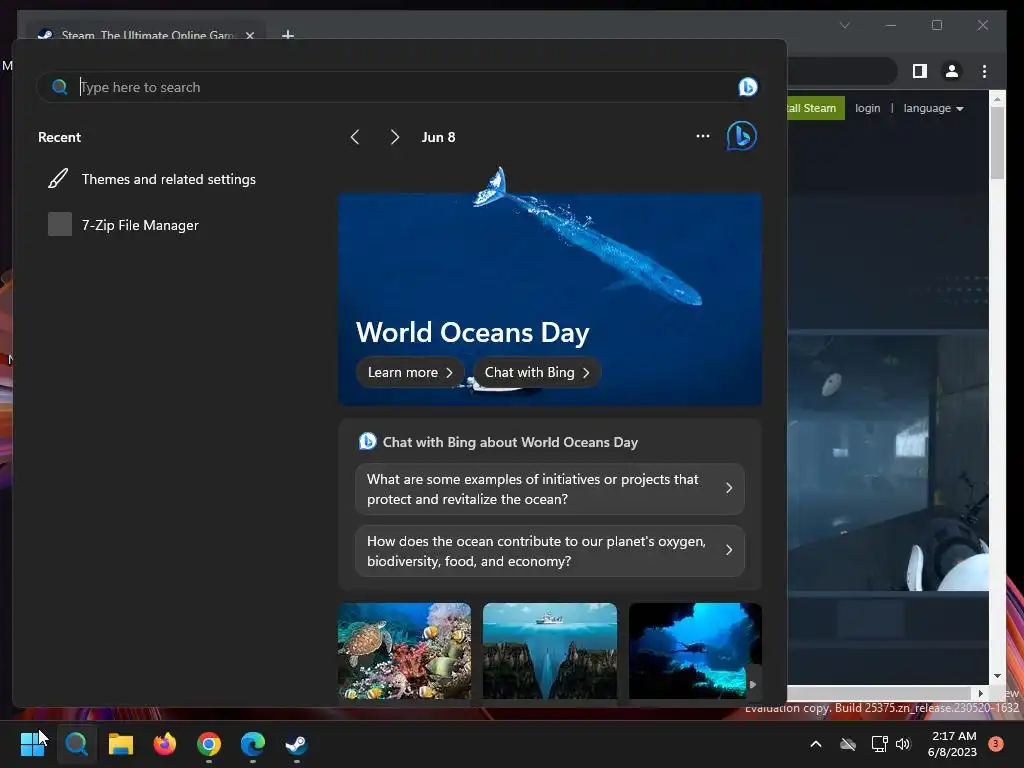The height and width of the screenshot is (768, 1024).
Task: Open notification center badge with 3
Action: click(996, 744)
